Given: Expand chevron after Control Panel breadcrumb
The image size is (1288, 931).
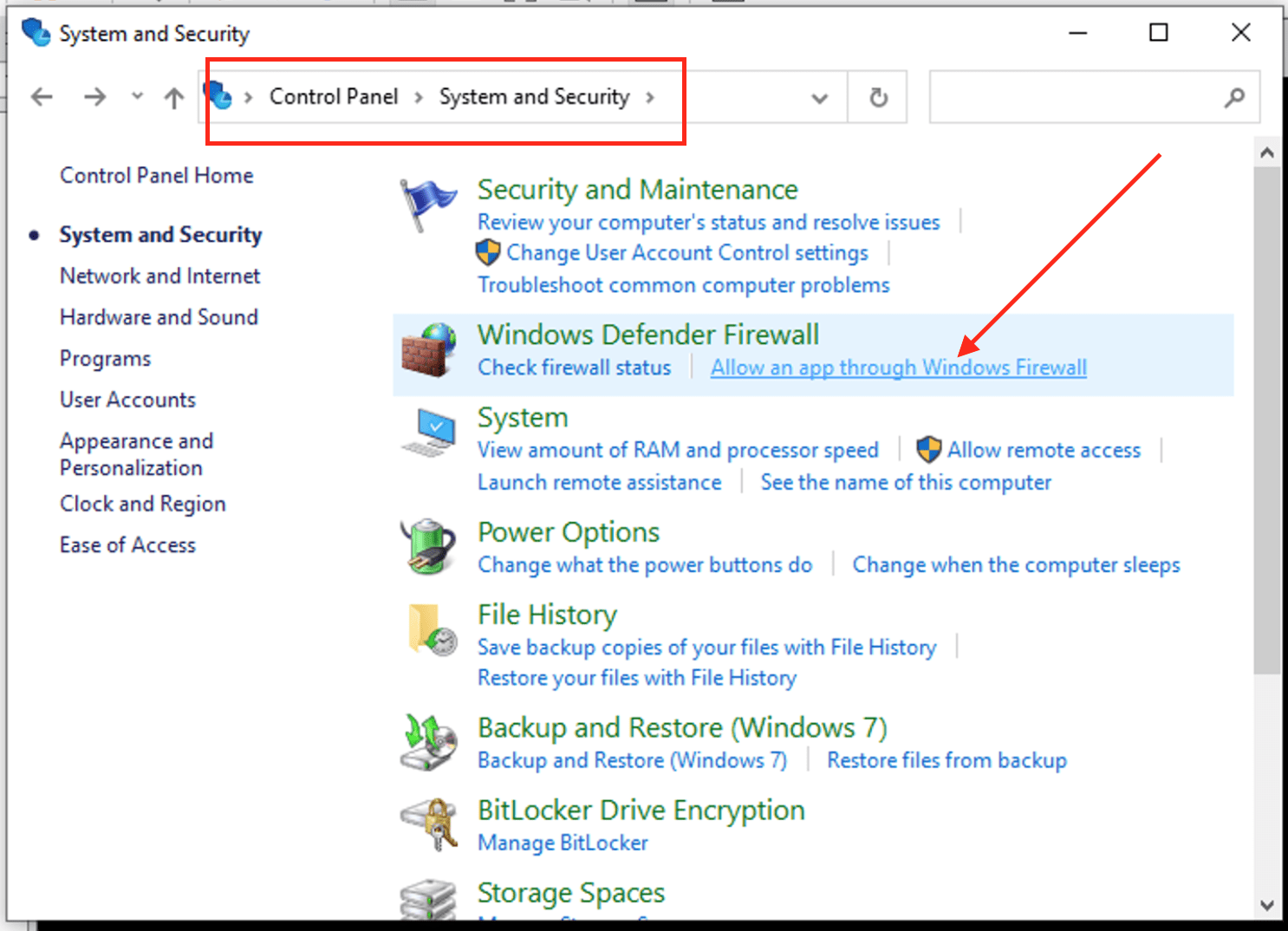Looking at the screenshot, I should click(419, 97).
